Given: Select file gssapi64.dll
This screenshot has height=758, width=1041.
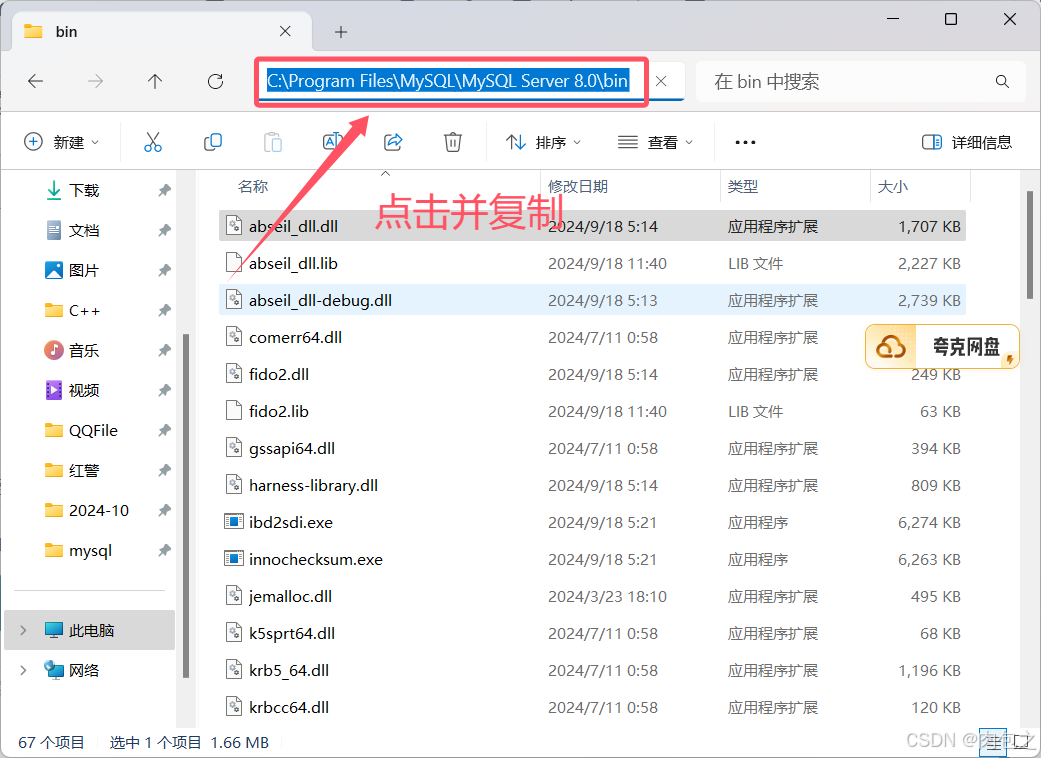Looking at the screenshot, I should [x=592, y=449].
